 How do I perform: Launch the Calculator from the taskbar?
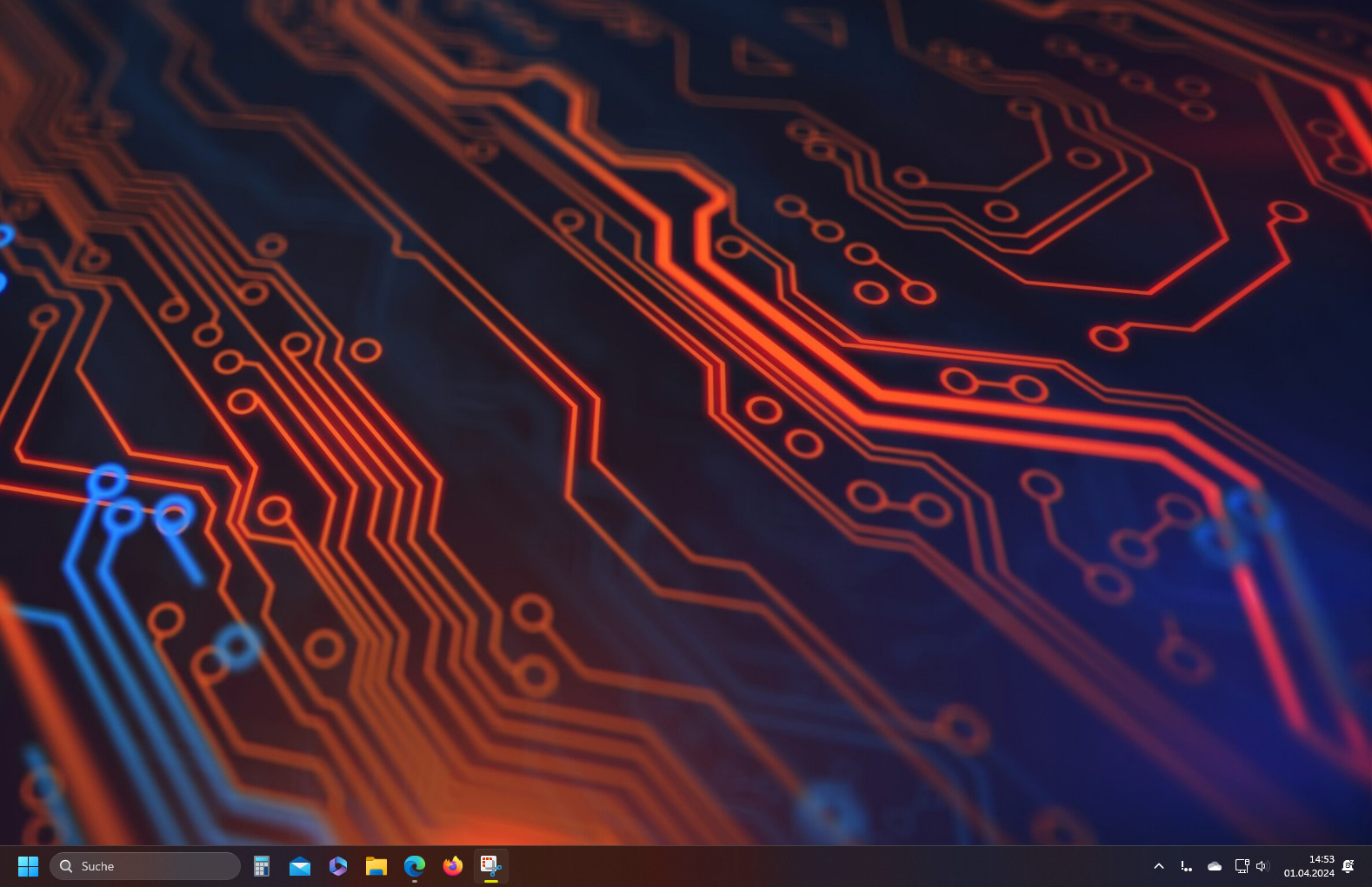coord(262,866)
